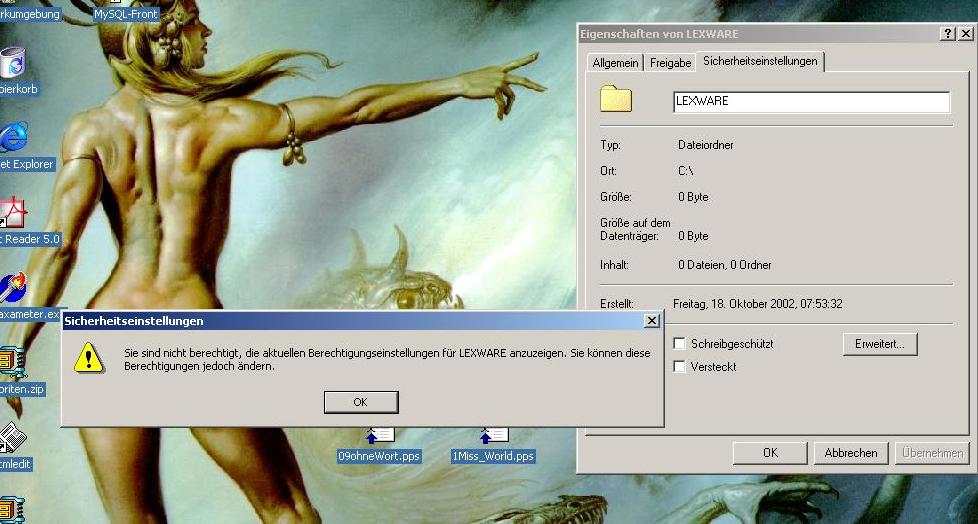Select the 1Miss_World.pps file icon
The height and width of the screenshot is (524, 978).
tap(493, 435)
